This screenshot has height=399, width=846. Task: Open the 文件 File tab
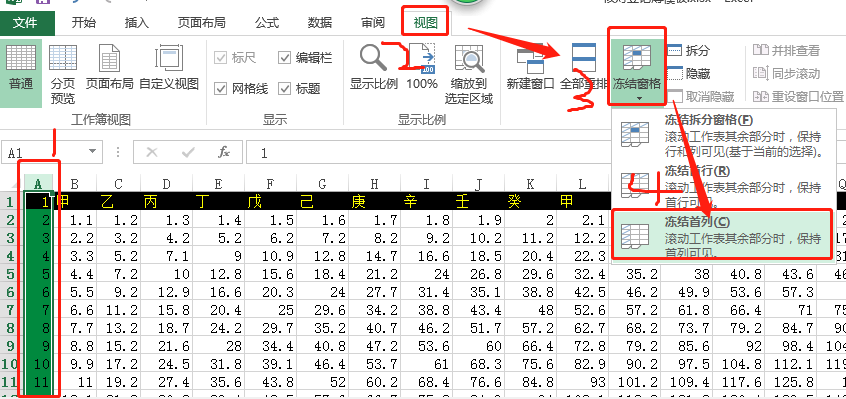pyautogui.click(x=27, y=23)
